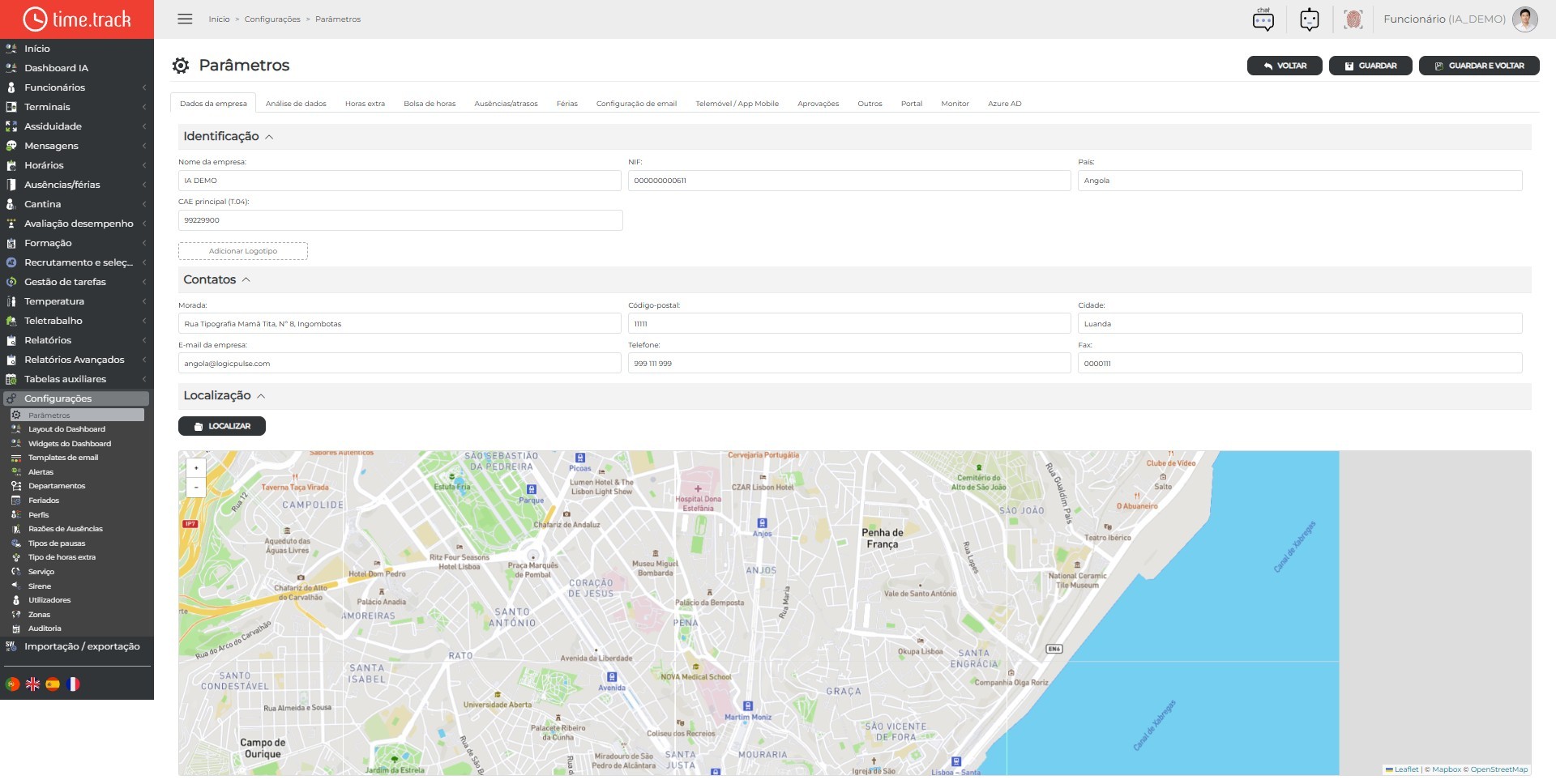
Task: Open Alertas submenu item
Action: click(41, 472)
